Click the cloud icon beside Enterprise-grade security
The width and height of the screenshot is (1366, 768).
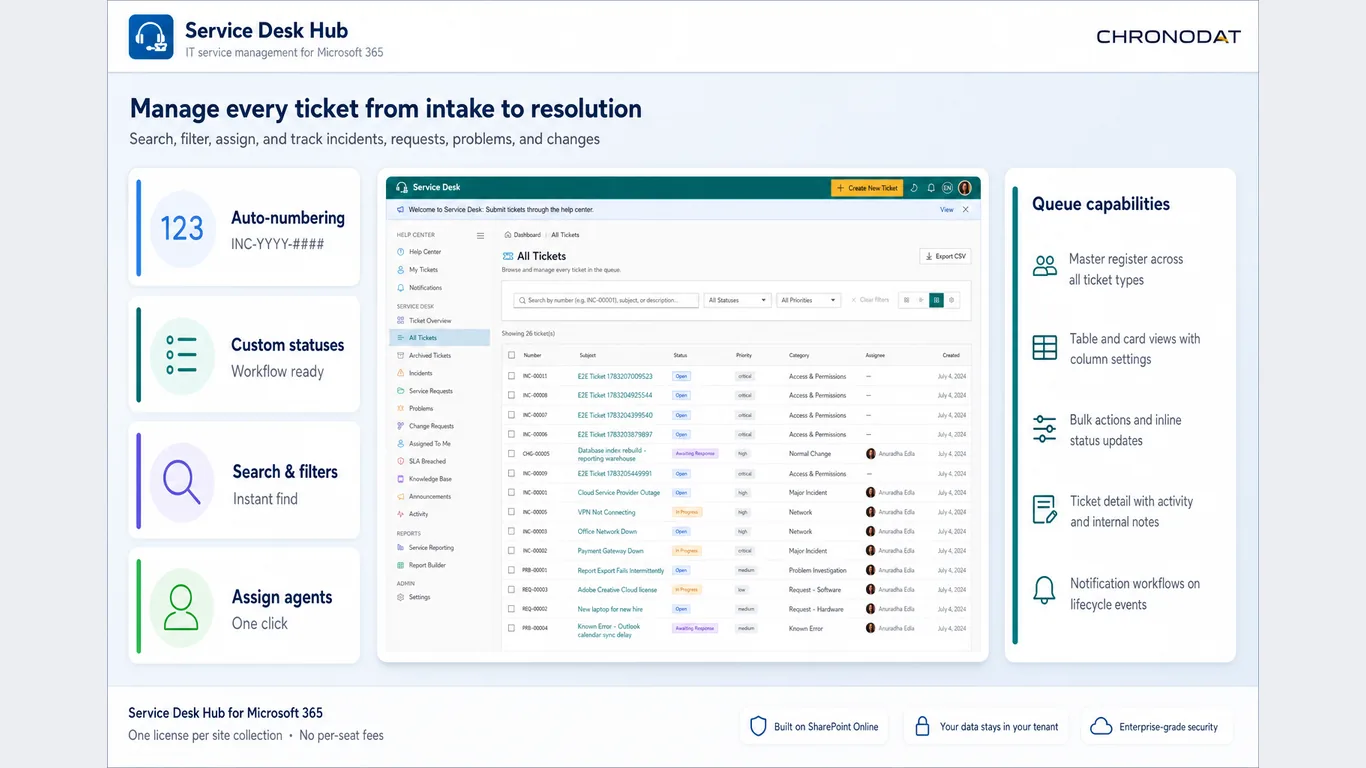coord(1101,727)
